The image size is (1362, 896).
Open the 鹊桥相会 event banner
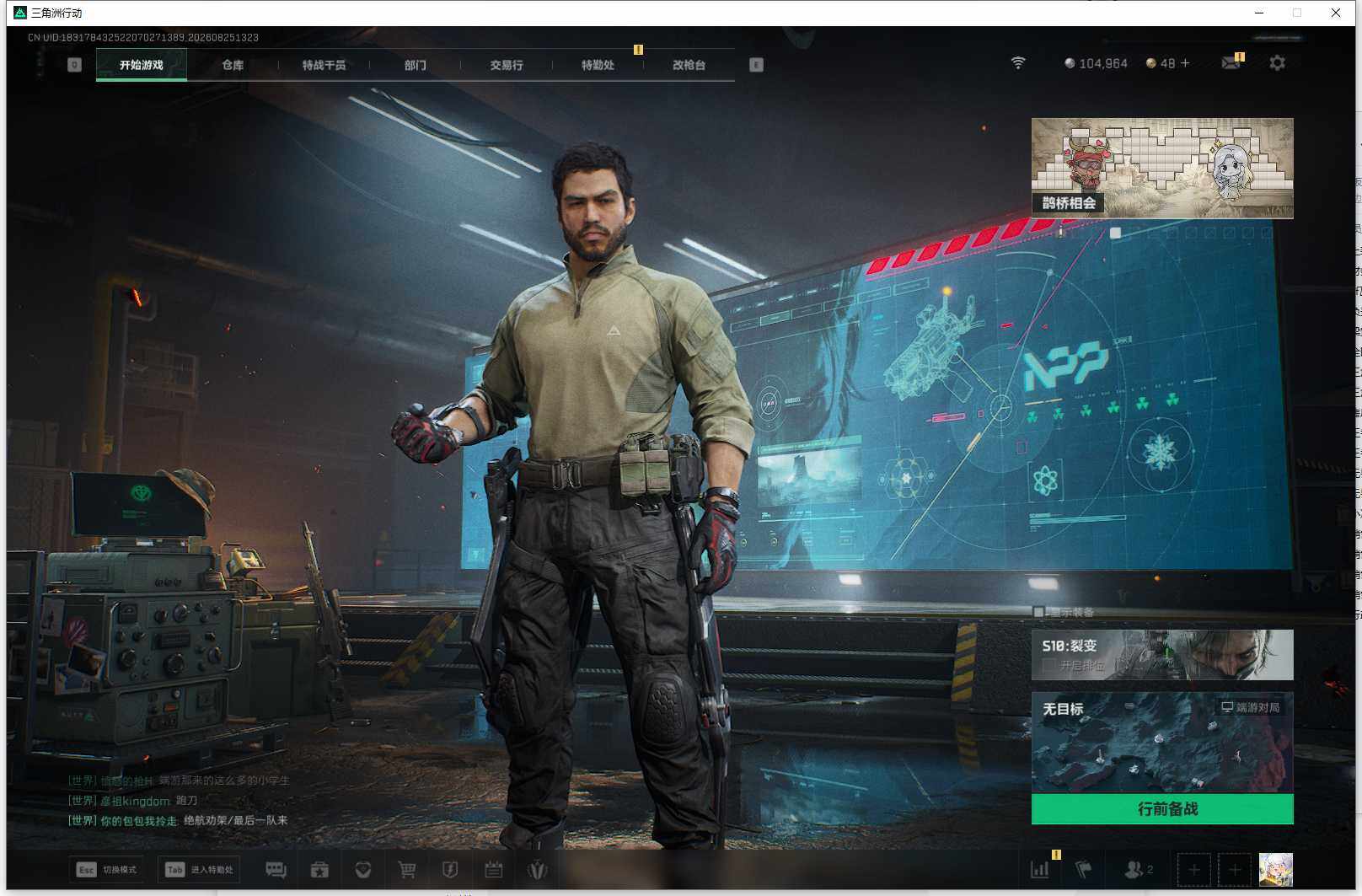(x=1162, y=168)
